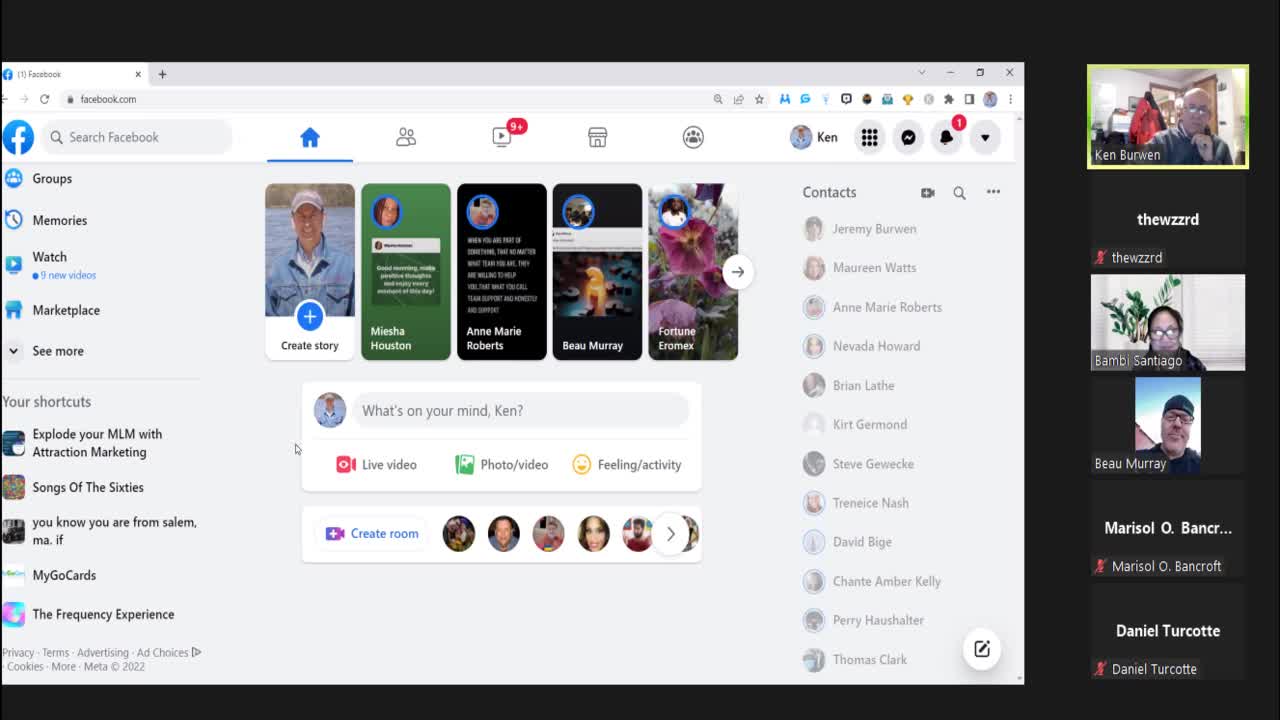This screenshot has width=1280, height=720.
Task: Search contacts magnifier icon
Action: [x=959, y=193]
